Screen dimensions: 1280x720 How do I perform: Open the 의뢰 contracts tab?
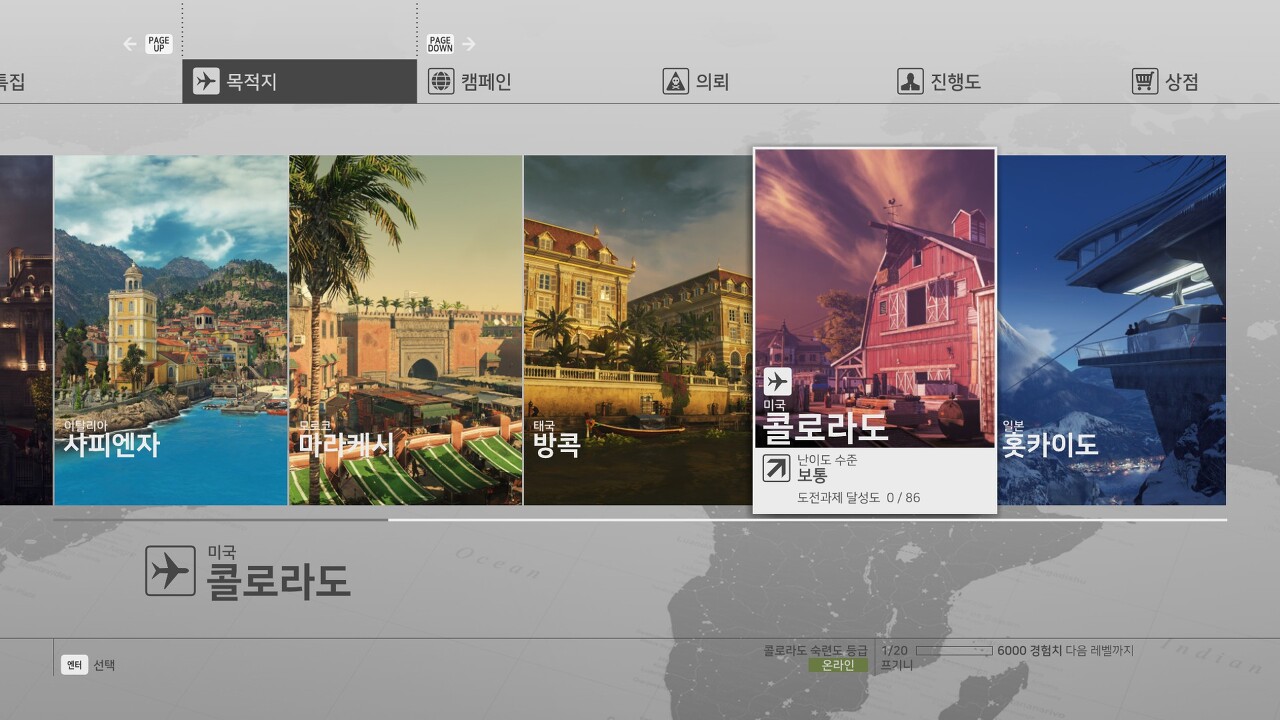tap(696, 81)
